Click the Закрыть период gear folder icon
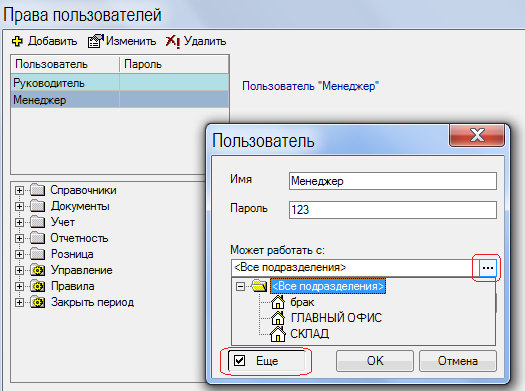This screenshot has width=525, height=391. (38, 302)
